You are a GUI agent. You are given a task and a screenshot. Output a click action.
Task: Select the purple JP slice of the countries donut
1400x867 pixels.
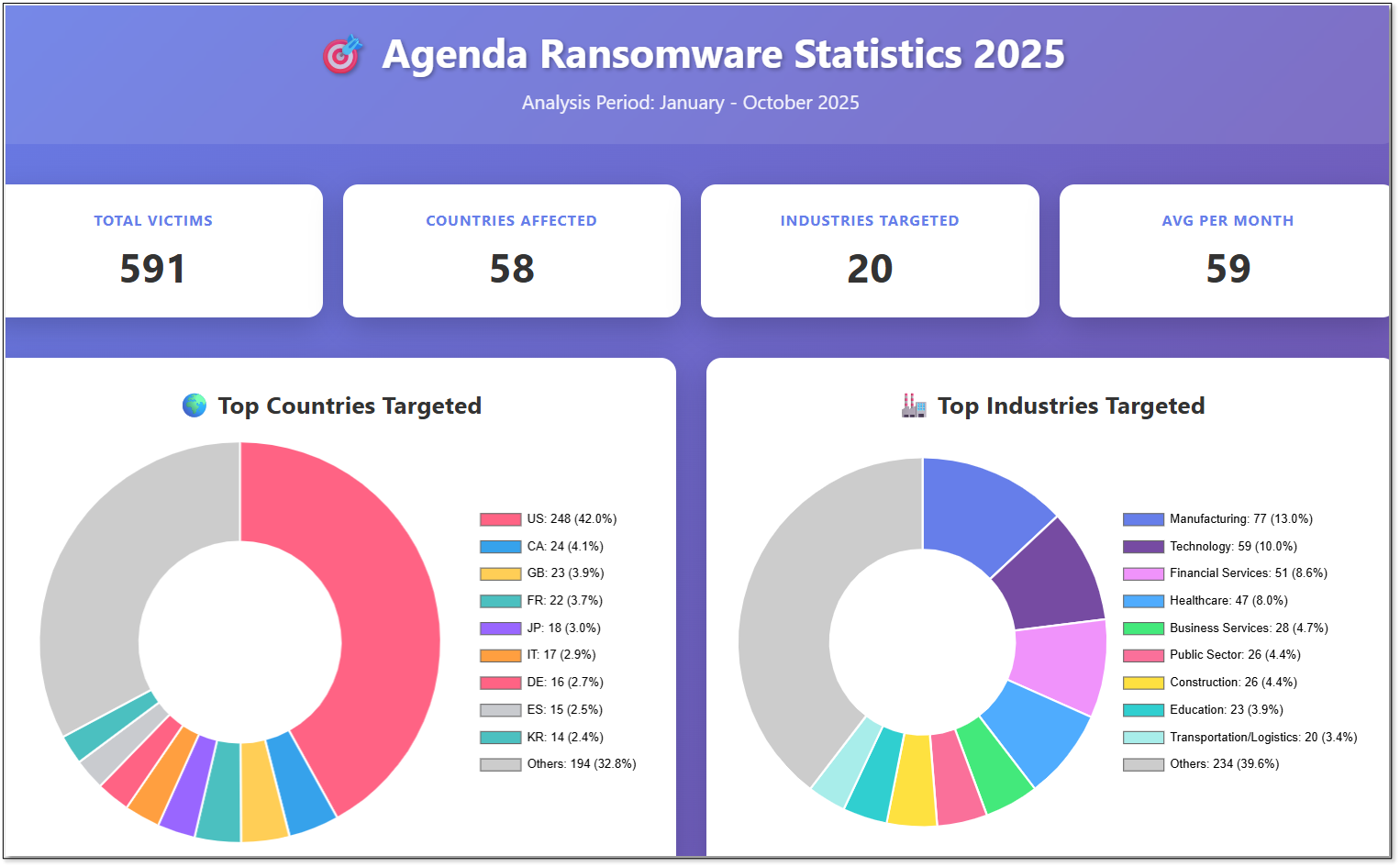coord(189,786)
